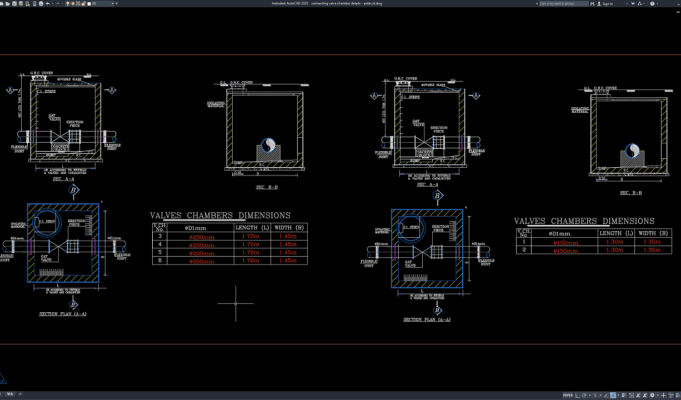Expand the Help dropdown arrow

point(657,3)
